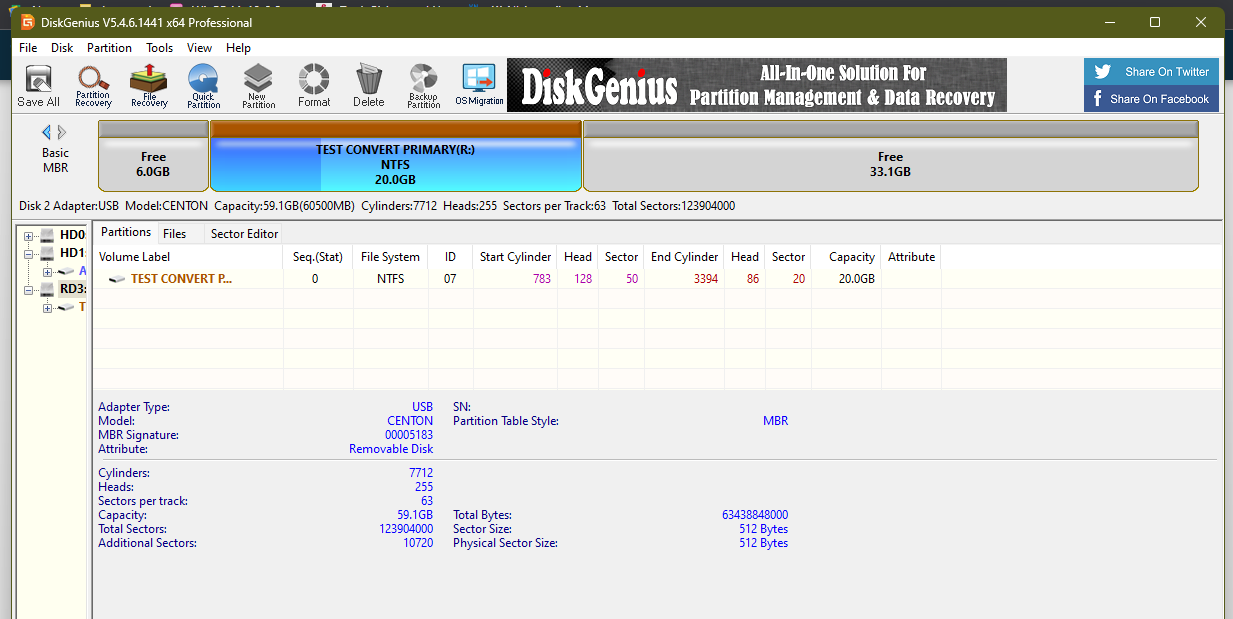The image size is (1233, 619).
Task: Collapse the HD1 tree node
Action: pos(29,255)
